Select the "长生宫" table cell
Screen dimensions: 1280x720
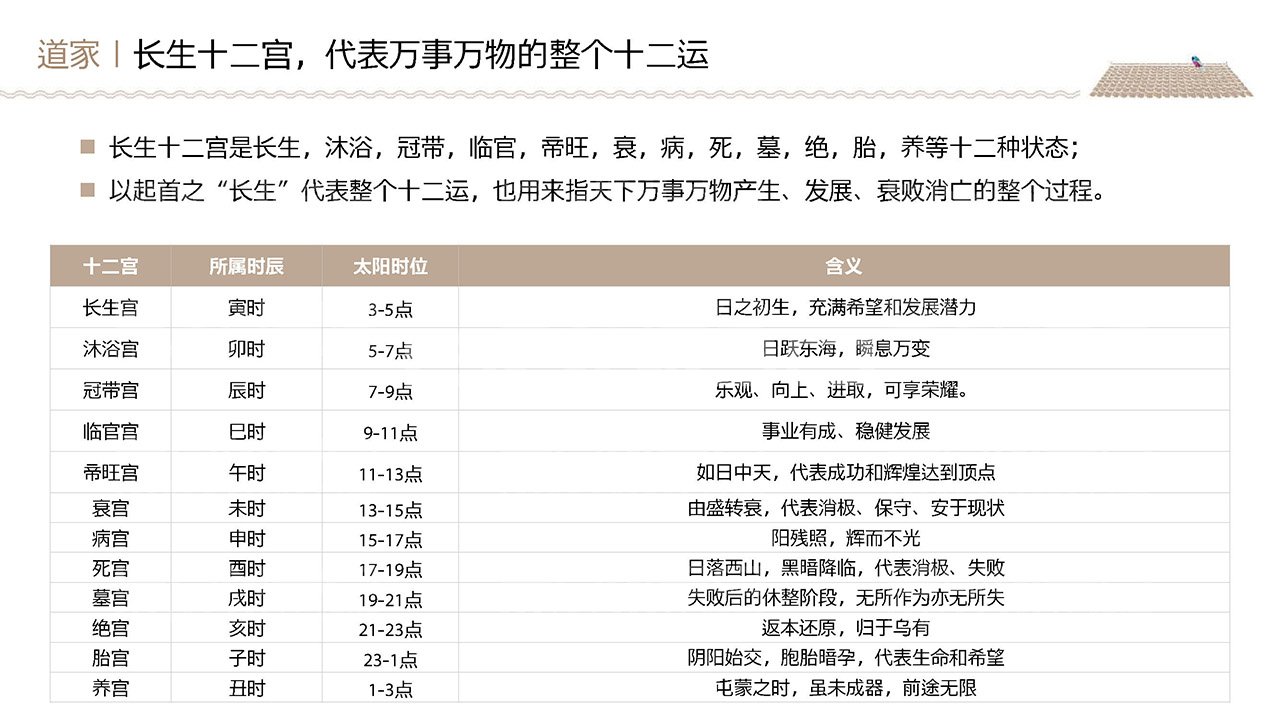pyautogui.click(x=110, y=308)
